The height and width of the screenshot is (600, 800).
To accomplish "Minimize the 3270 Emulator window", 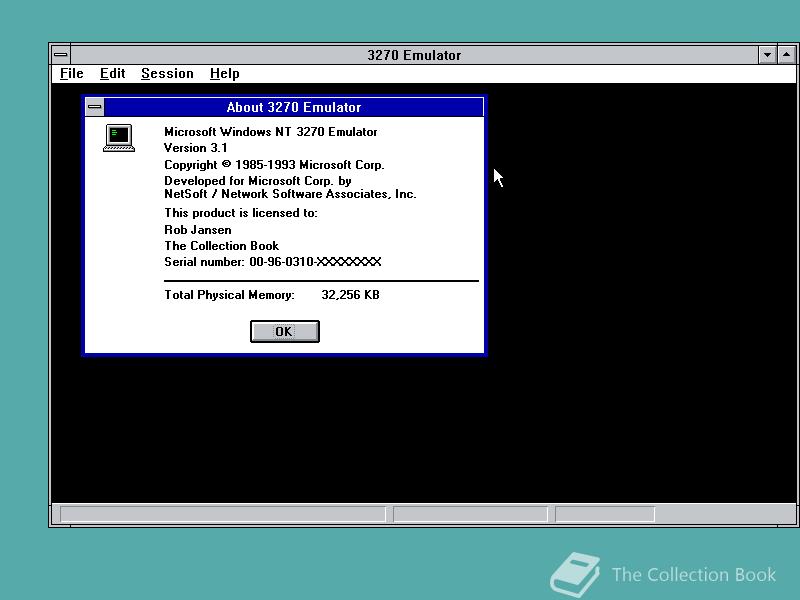I will coord(767,55).
